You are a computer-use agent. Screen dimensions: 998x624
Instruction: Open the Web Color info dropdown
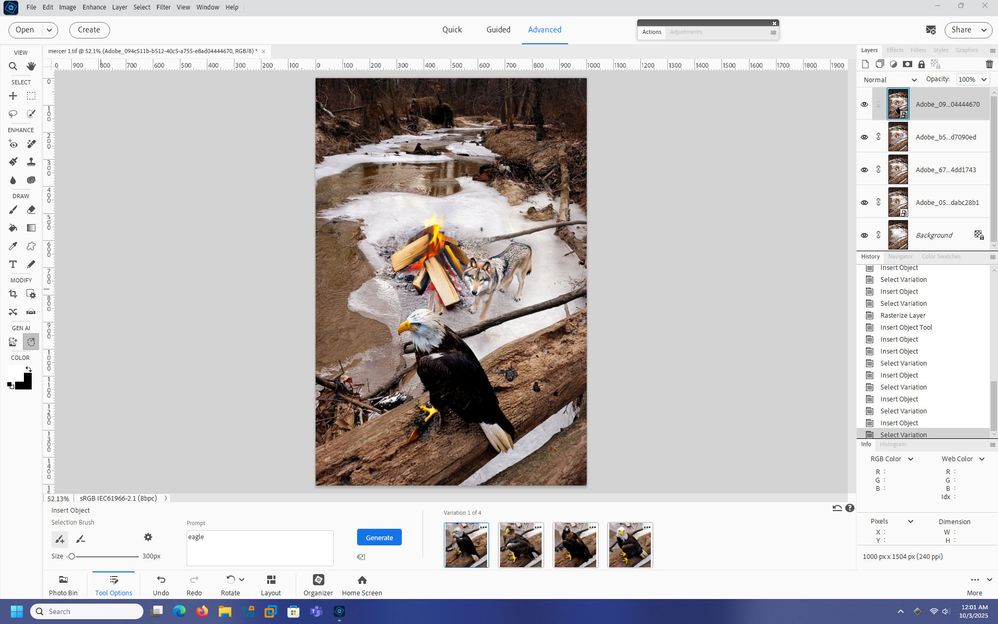pos(962,458)
